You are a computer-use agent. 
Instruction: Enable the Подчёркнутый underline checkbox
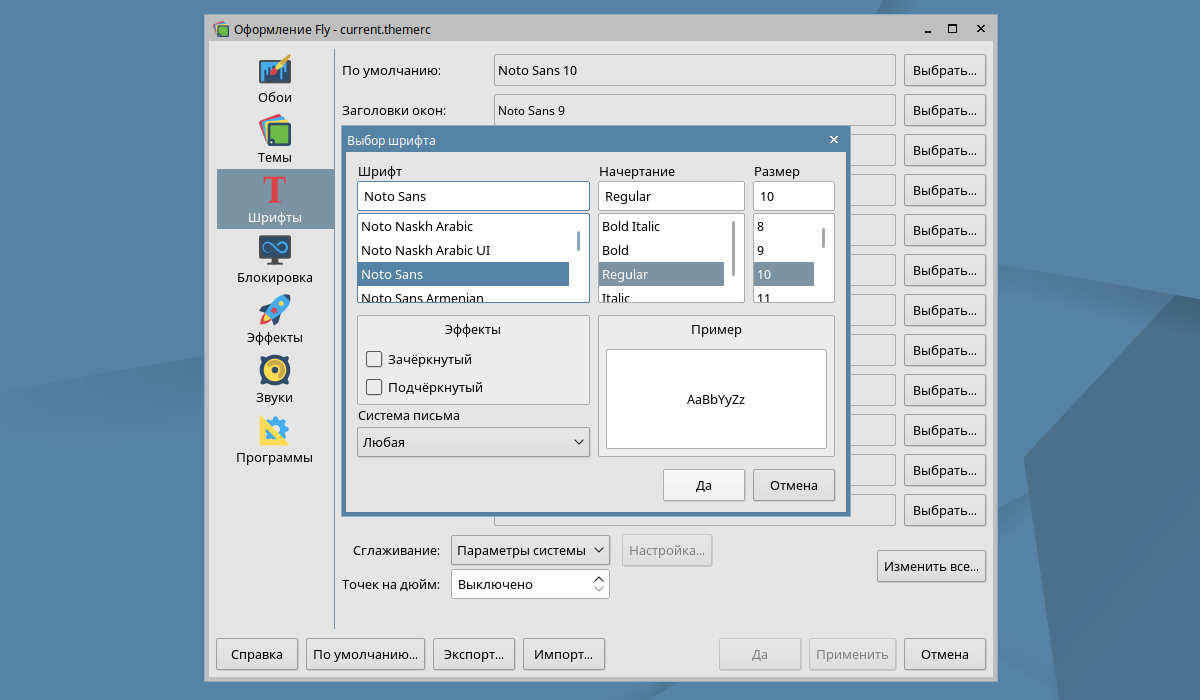coord(375,387)
